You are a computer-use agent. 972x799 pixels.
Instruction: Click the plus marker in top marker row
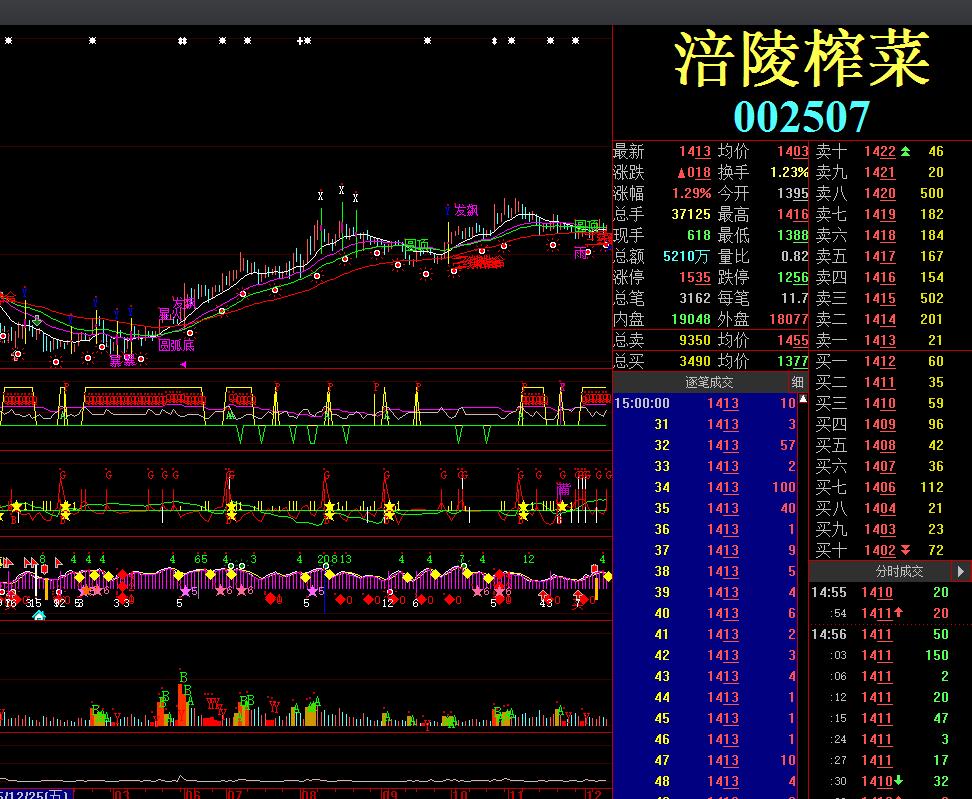[x=299, y=41]
